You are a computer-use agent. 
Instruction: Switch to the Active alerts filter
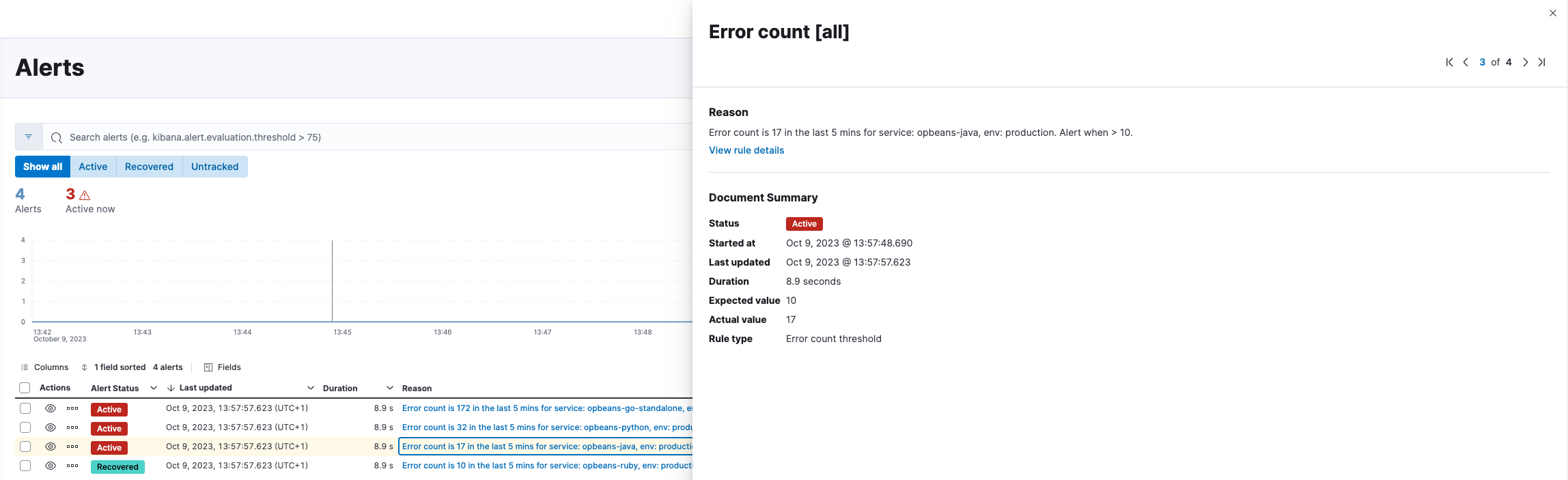pos(93,167)
